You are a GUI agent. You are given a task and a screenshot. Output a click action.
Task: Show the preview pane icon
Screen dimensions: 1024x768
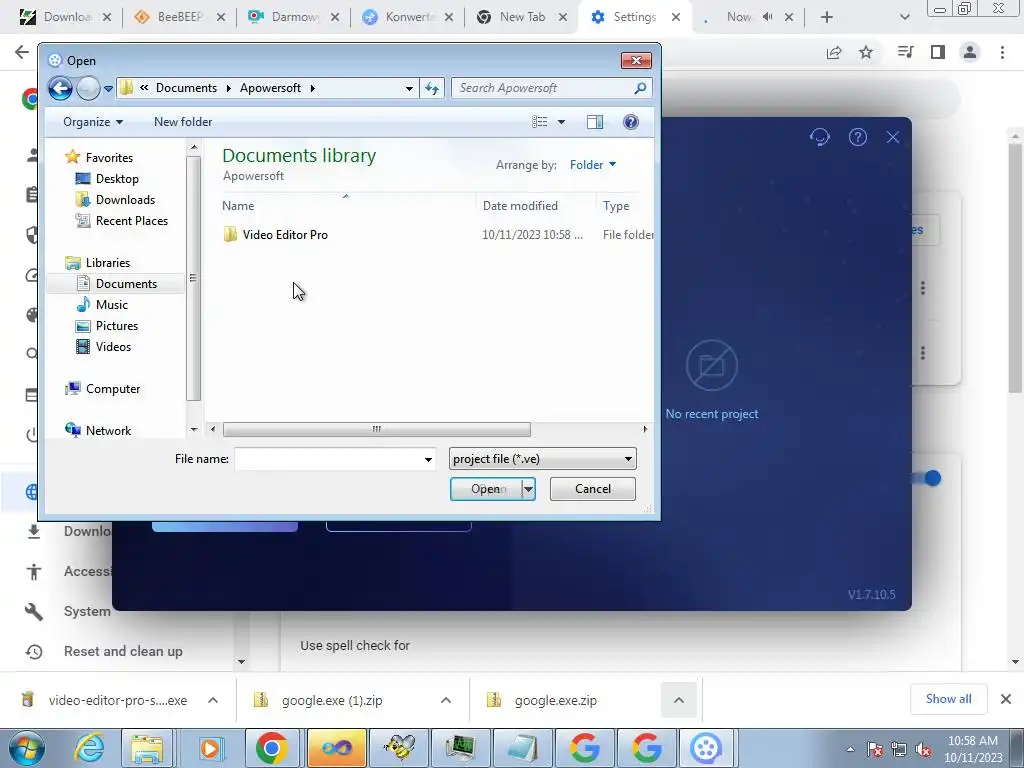click(x=594, y=122)
